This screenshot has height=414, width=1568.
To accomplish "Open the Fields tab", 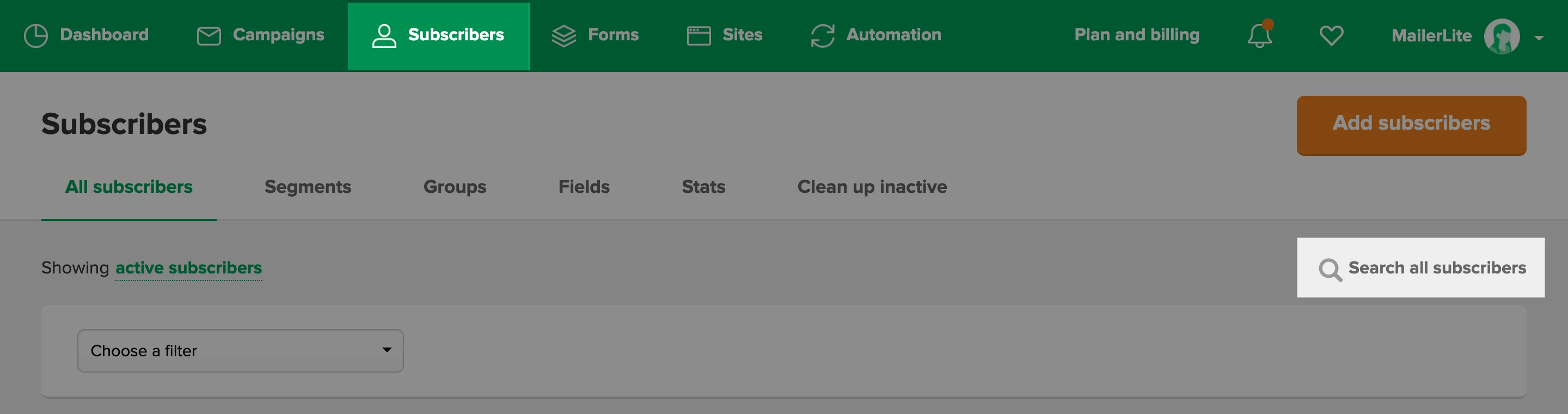I will [x=584, y=187].
